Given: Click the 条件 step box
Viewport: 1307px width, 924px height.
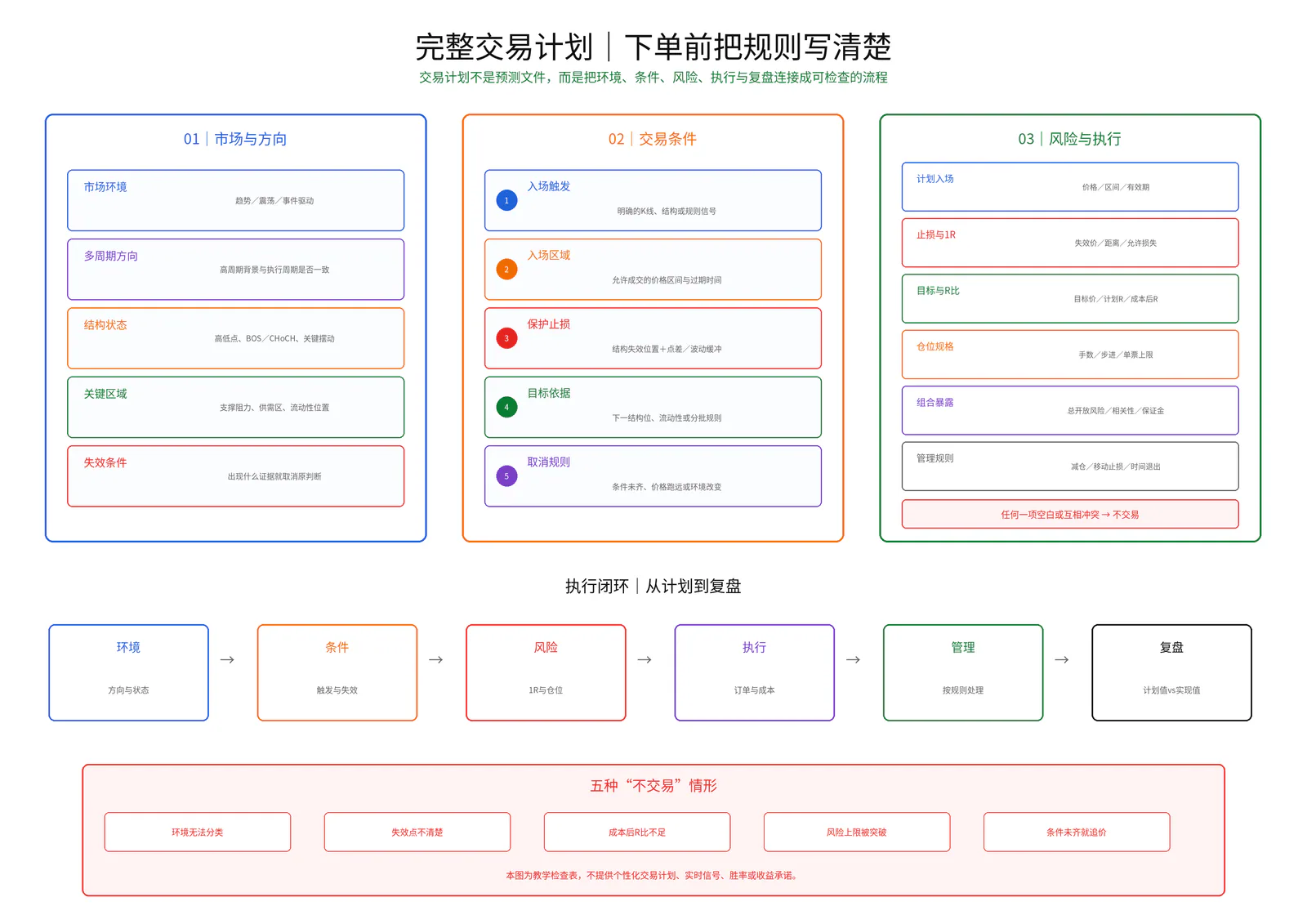Looking at the screenshot, I should tap(337, 672).
